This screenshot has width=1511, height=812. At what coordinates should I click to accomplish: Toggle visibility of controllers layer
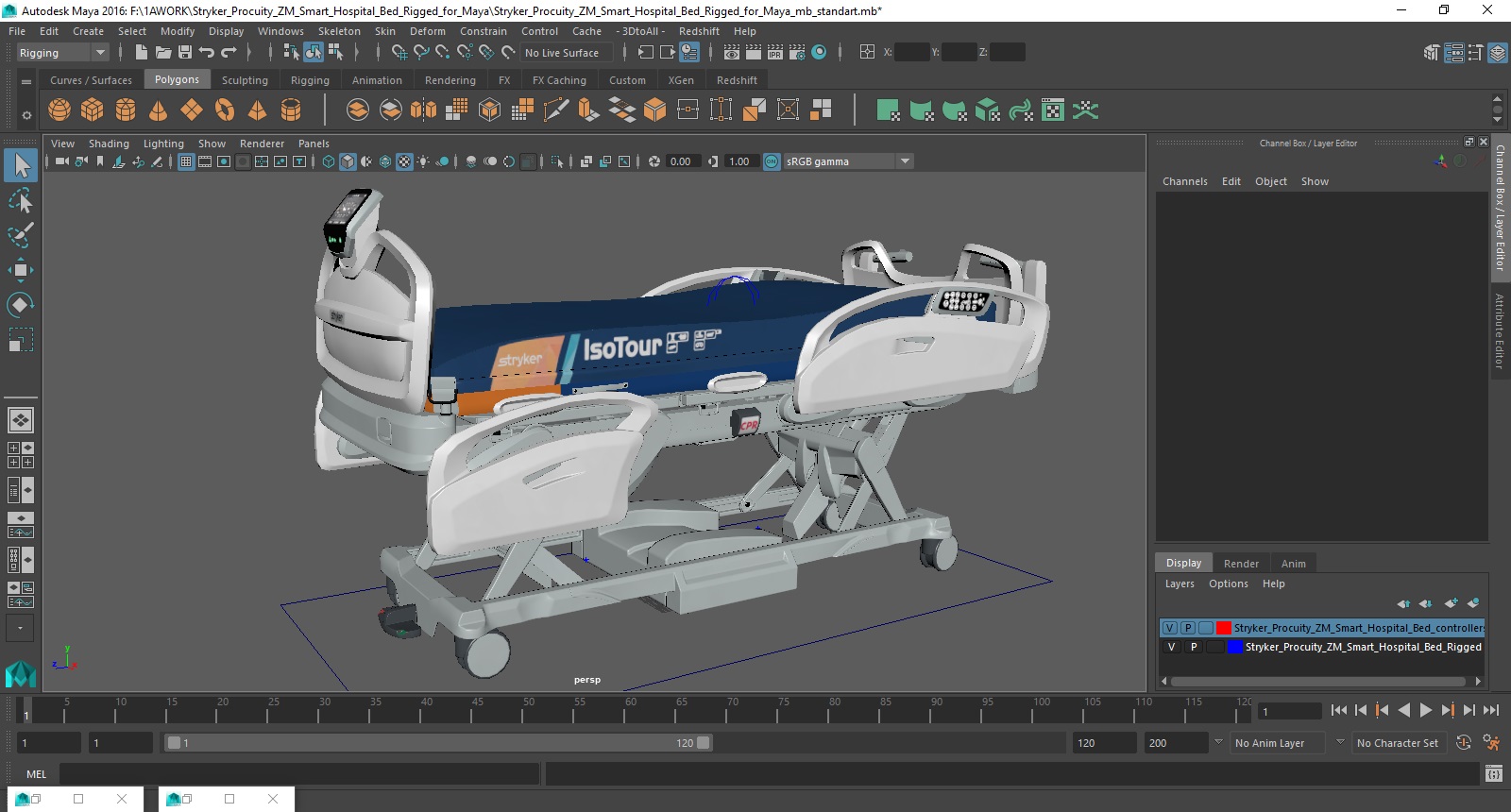(x=1170, y=628)
